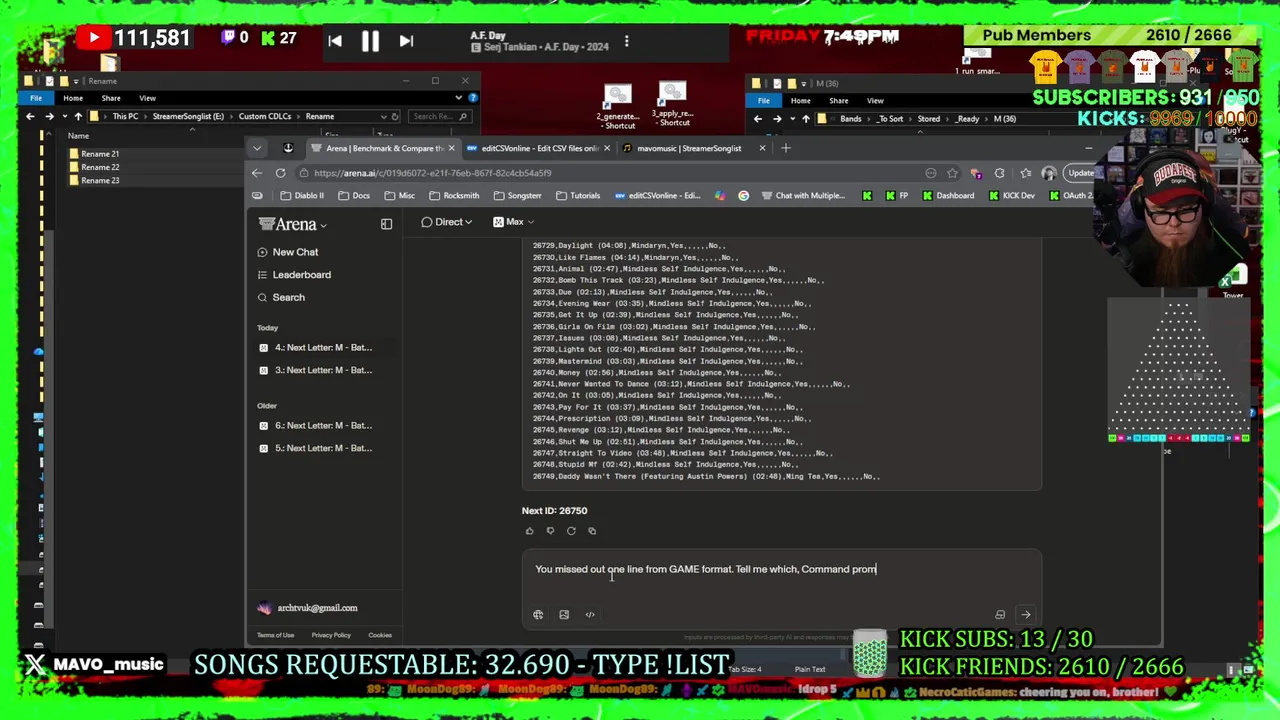Open the Songsterr bookmark folder
Viewport: 1280px width, 720px height.
pos(517,196)
